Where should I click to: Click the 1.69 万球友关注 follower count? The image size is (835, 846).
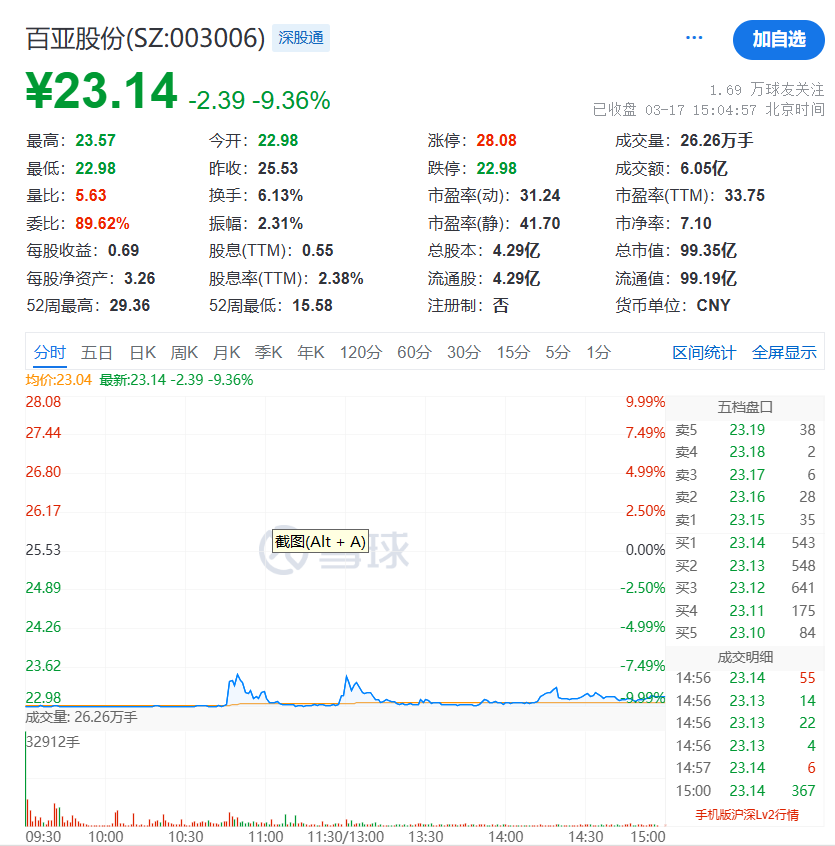(766, 90)
